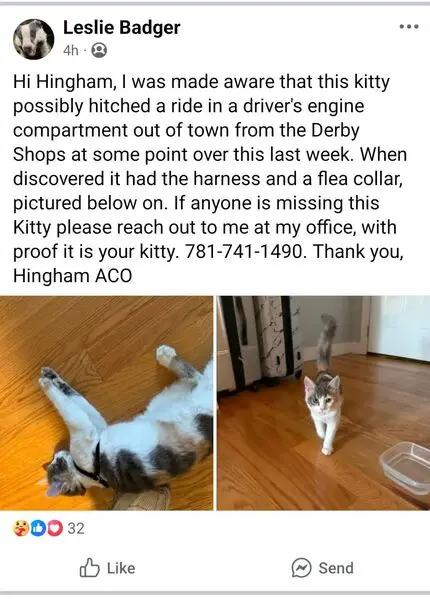Click the Messenger icon next to Send
The width and height of the screenshot is (430, 599).
[302, 568]
